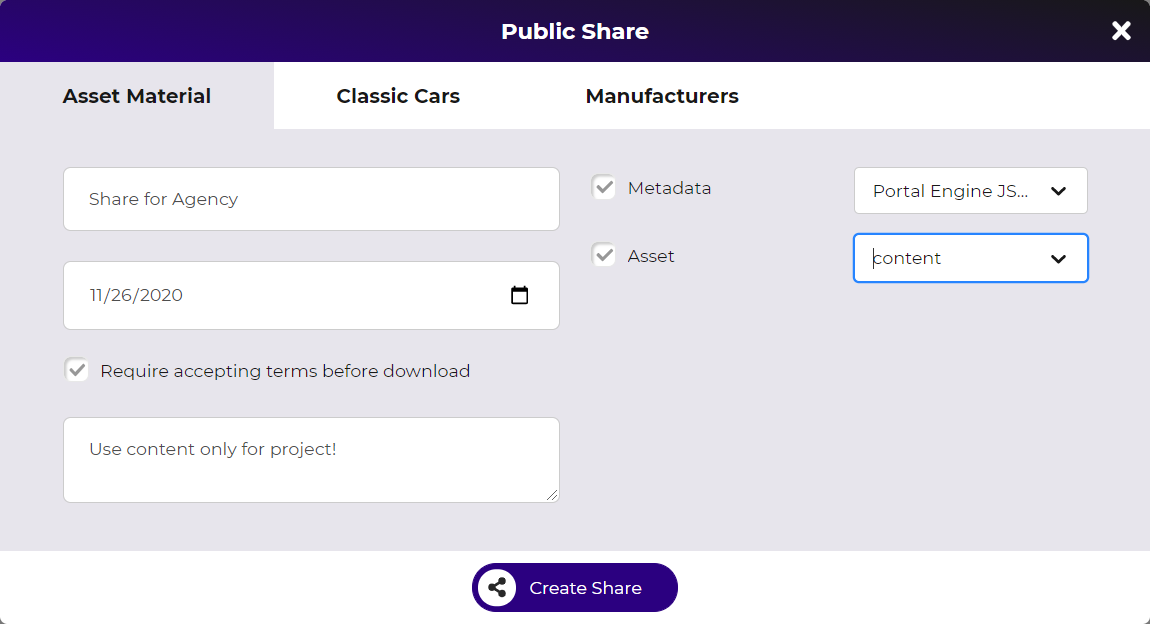Viewport: 1150px width, 624px height.
Task: Switch to the Asset Material tab
Action: [x=136, y=96]
